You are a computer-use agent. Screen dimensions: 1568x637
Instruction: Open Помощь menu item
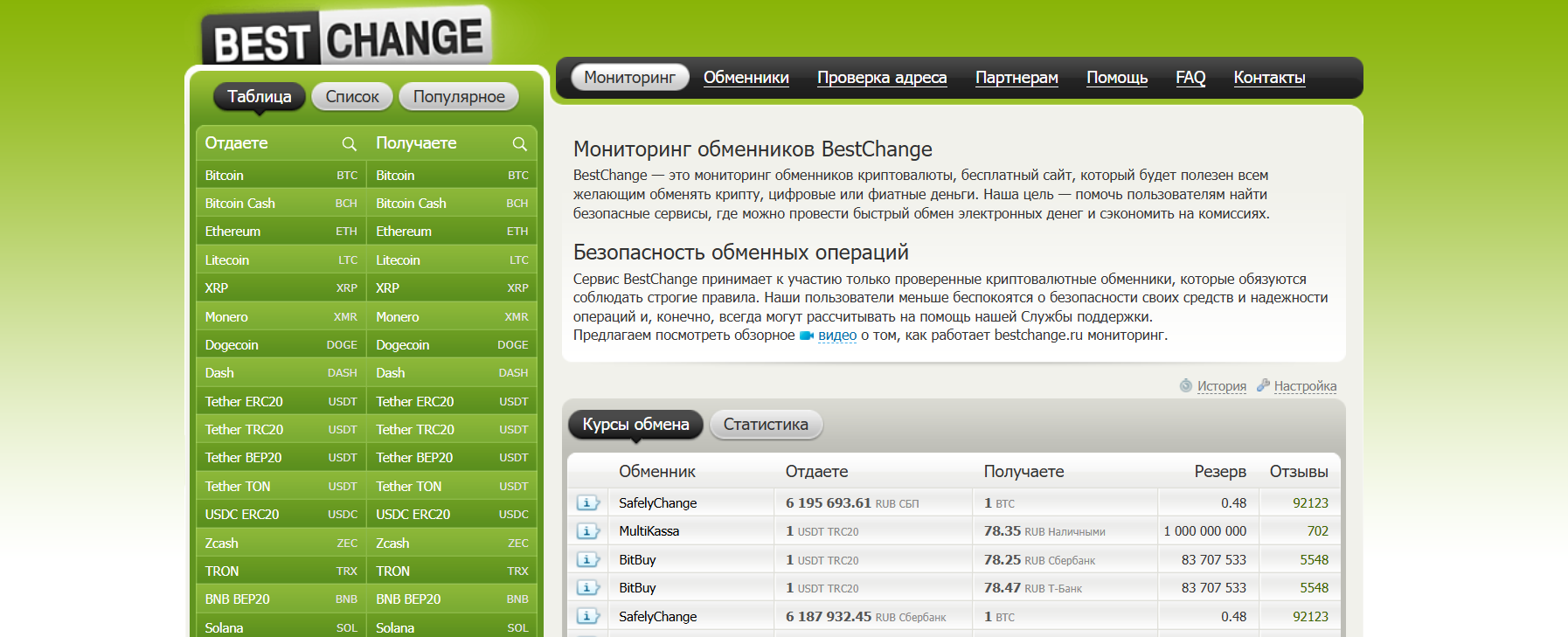[x=1117, y=78]
